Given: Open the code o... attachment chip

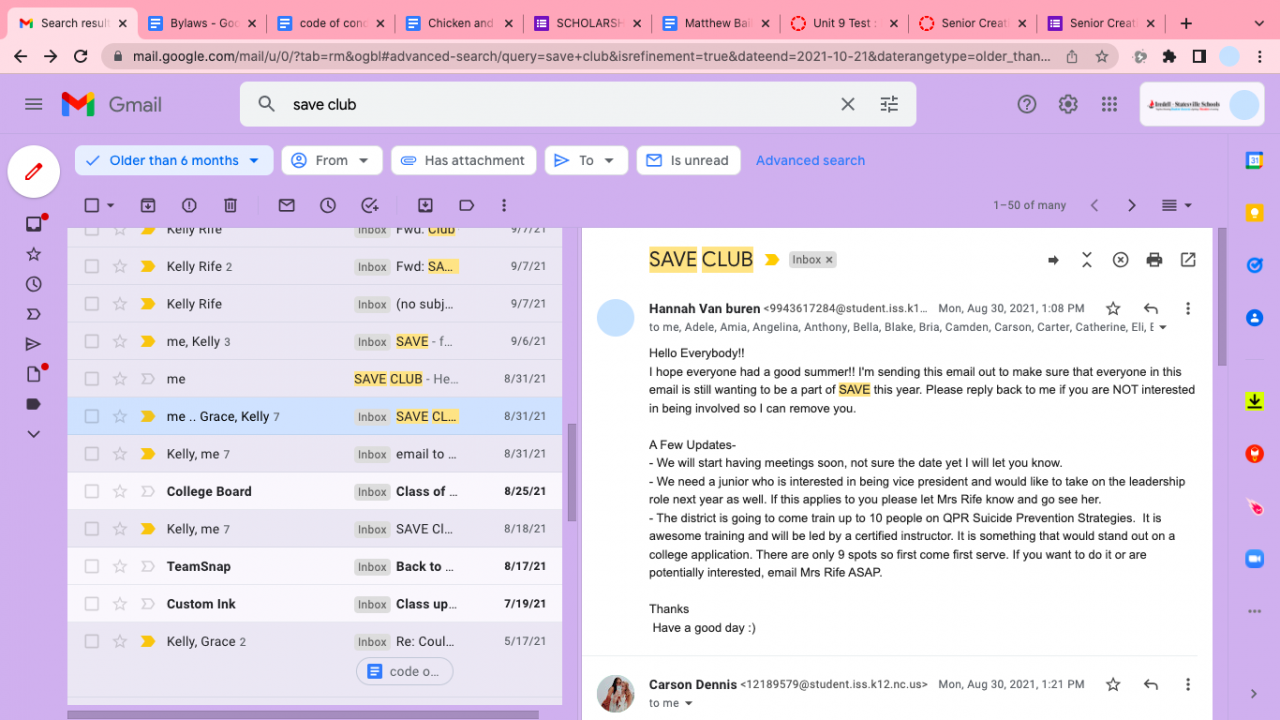Looking at the screenshot, I should tap(405, 671).
